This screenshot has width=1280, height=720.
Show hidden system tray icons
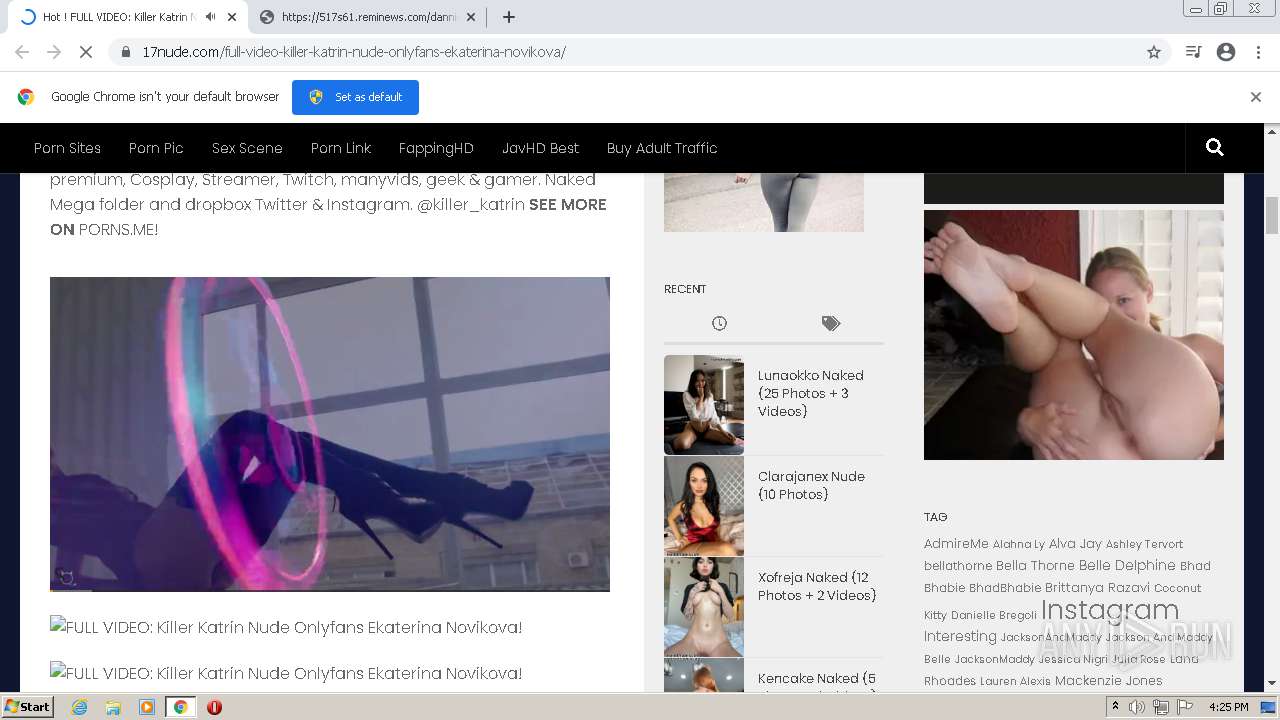1115,707
